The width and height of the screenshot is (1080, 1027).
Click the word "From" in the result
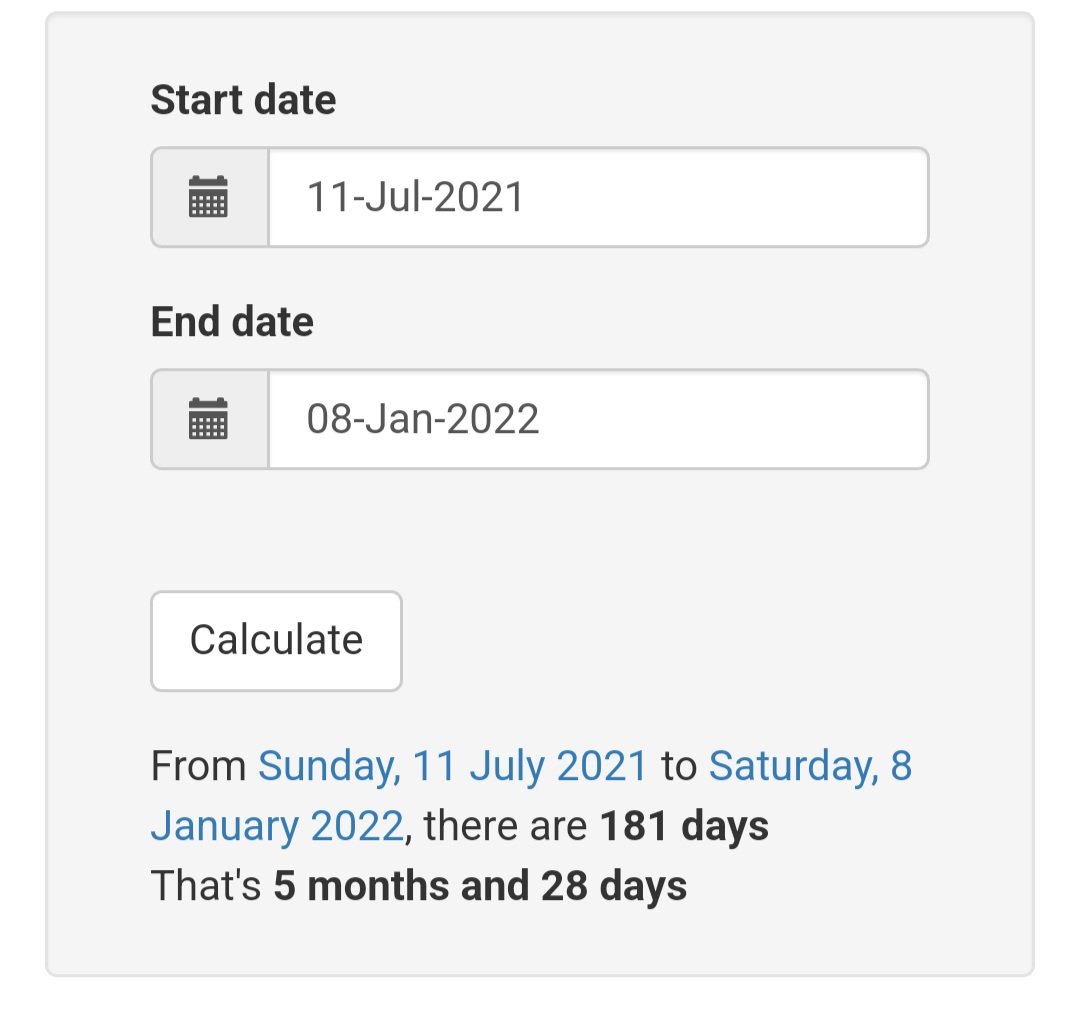pyautogui.click(x=198, y=766)
